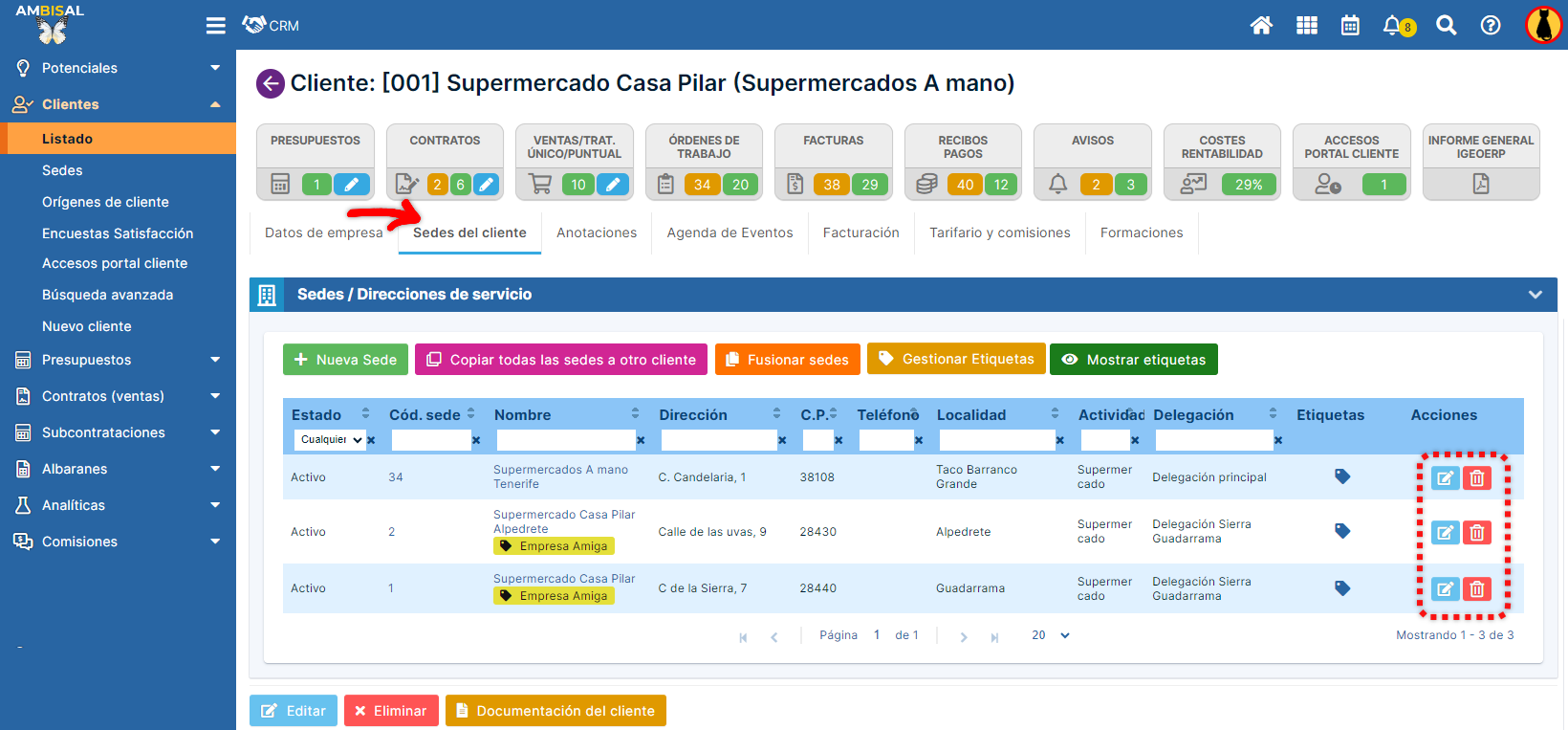Collapse the Sedes / Direcciones de servicio panel

tap(1535, 295)
